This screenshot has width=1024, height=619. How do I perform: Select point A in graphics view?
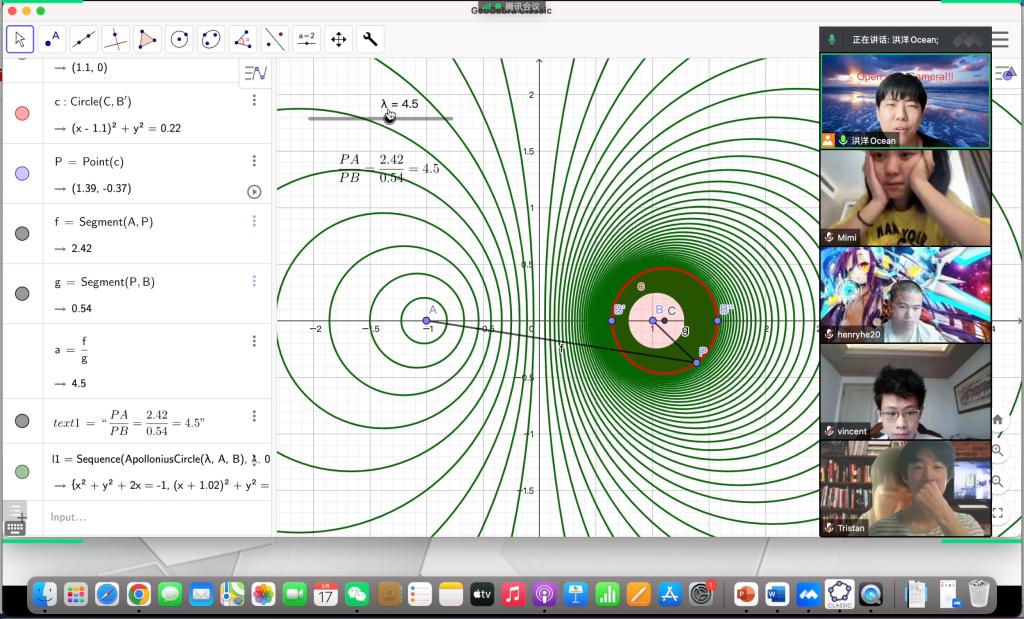(426, 321)
